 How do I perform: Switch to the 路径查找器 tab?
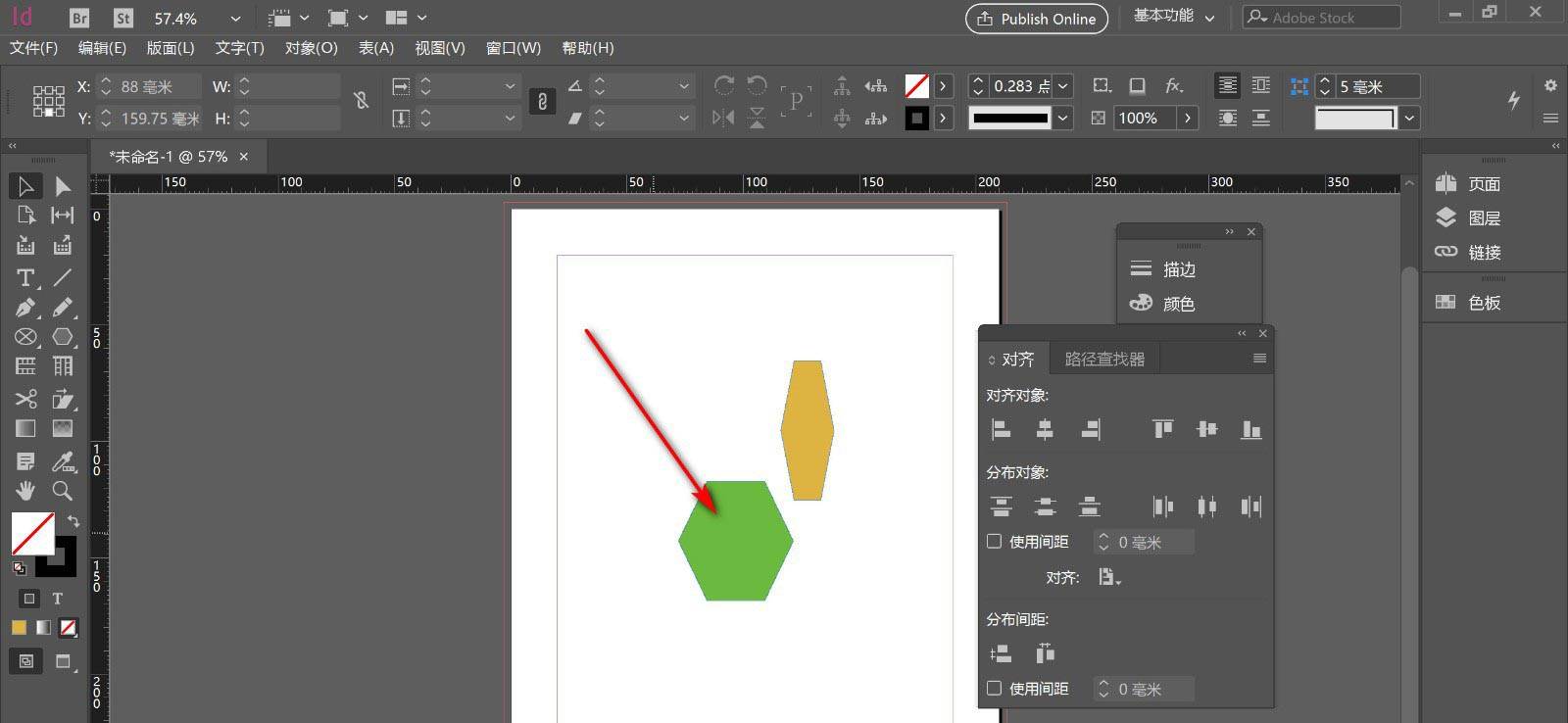point(1104,360)
